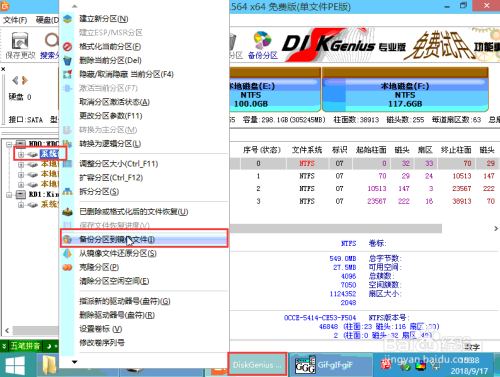Screen dimensions: 500x377
Task: Choose 更改分区参数(F11) menu entry
Action: (x=110, y=116)
